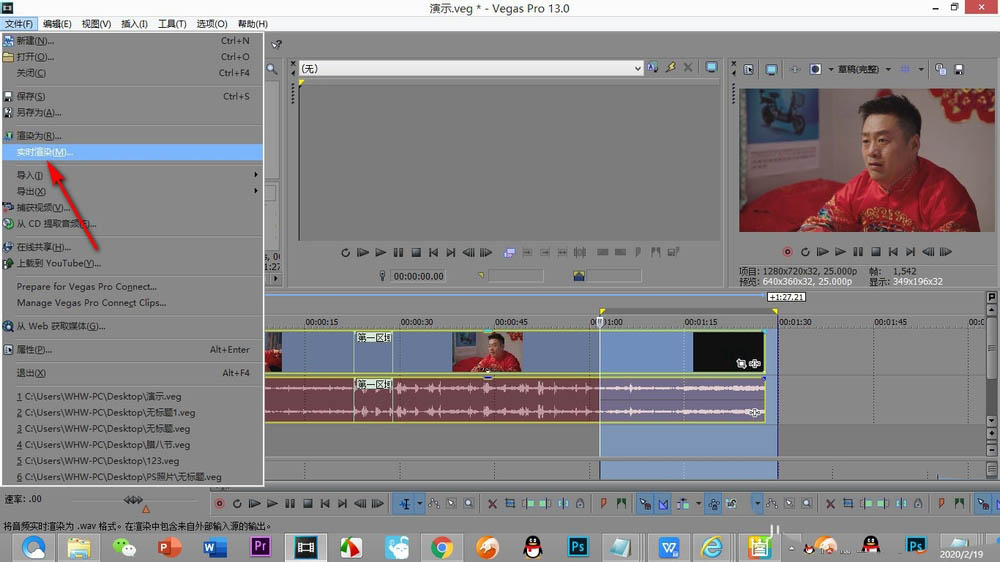The width and height of the screenshot is (1000, 562).
Task: Click Prepare for Vegas Pro Connect...
Action: (132, 286)
